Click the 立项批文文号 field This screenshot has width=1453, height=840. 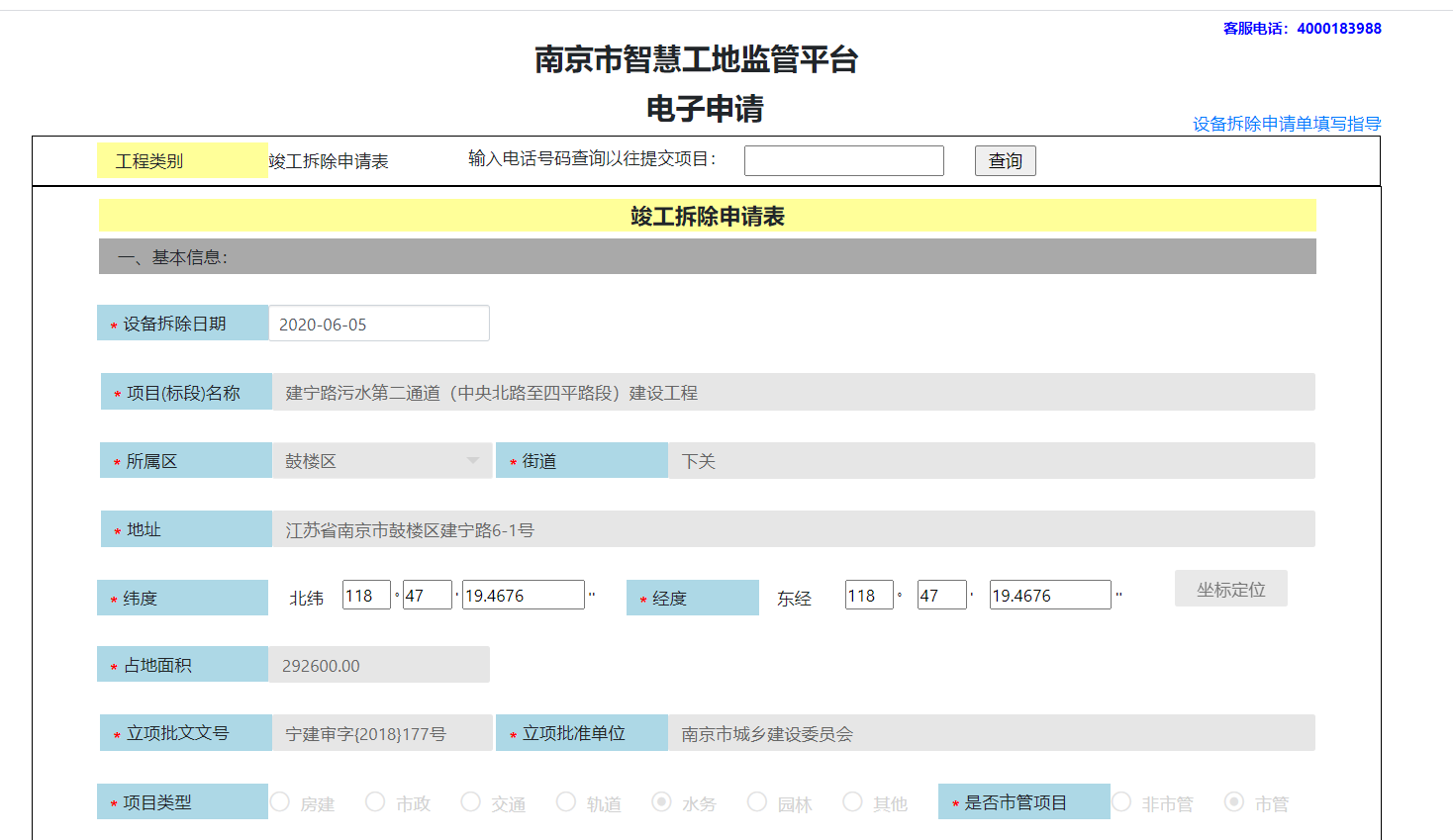(382, 733)
